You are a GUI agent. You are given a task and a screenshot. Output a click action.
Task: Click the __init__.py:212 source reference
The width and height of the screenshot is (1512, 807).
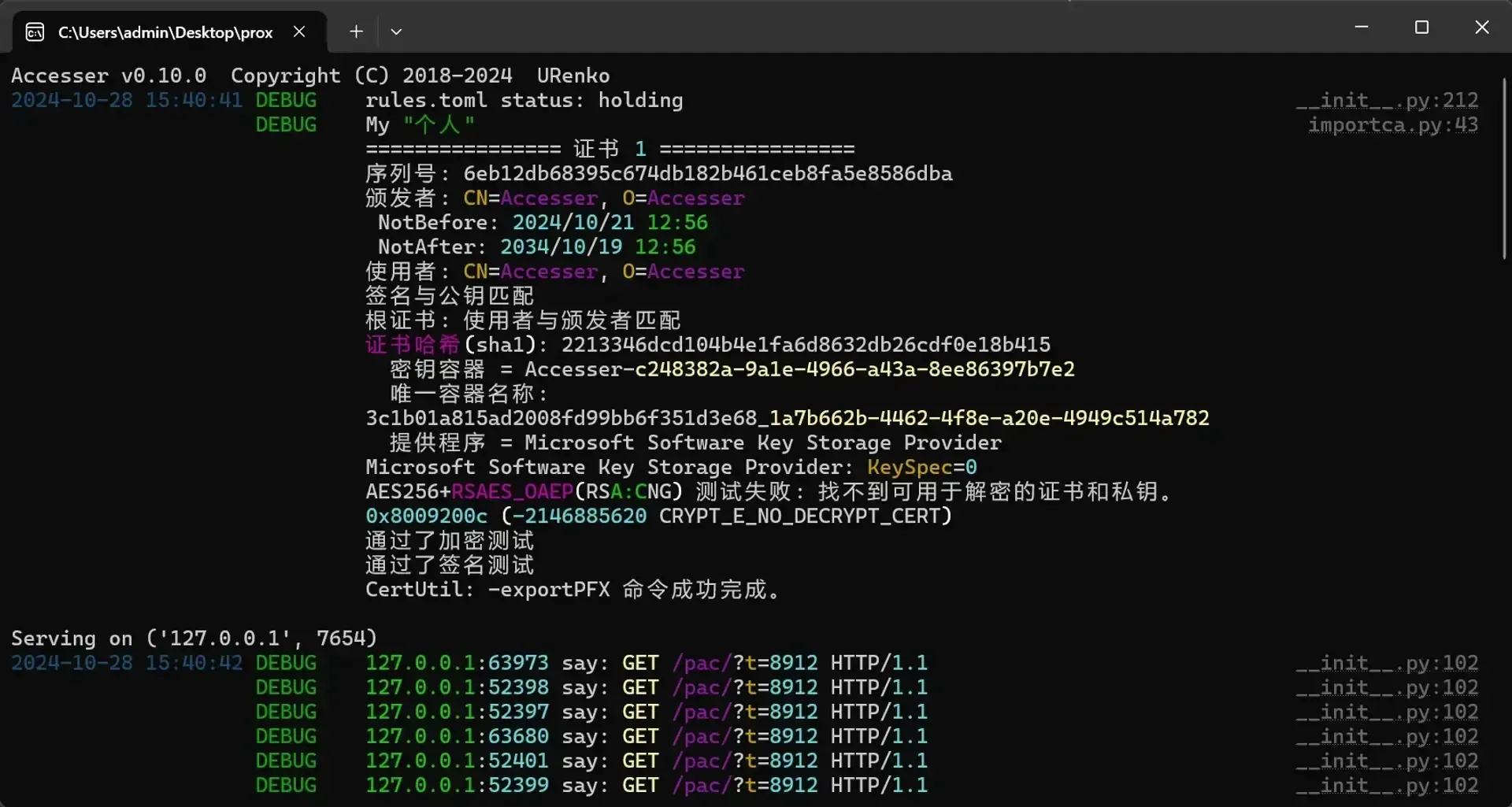click(1387, 101)
